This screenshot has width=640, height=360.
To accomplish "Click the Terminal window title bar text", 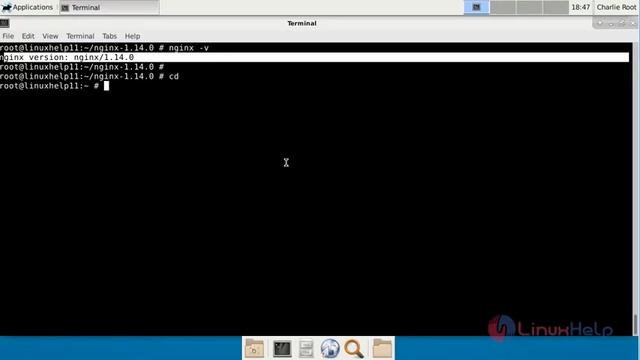I will pyautogui.click(x=302, y=23).
